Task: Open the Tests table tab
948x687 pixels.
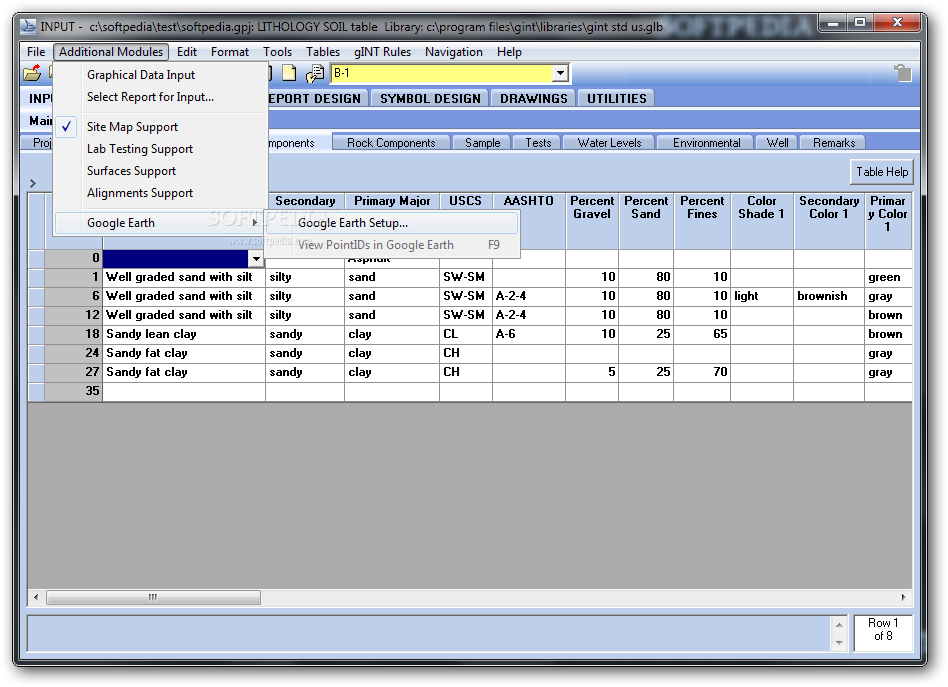Action: [x=538, y=143]
